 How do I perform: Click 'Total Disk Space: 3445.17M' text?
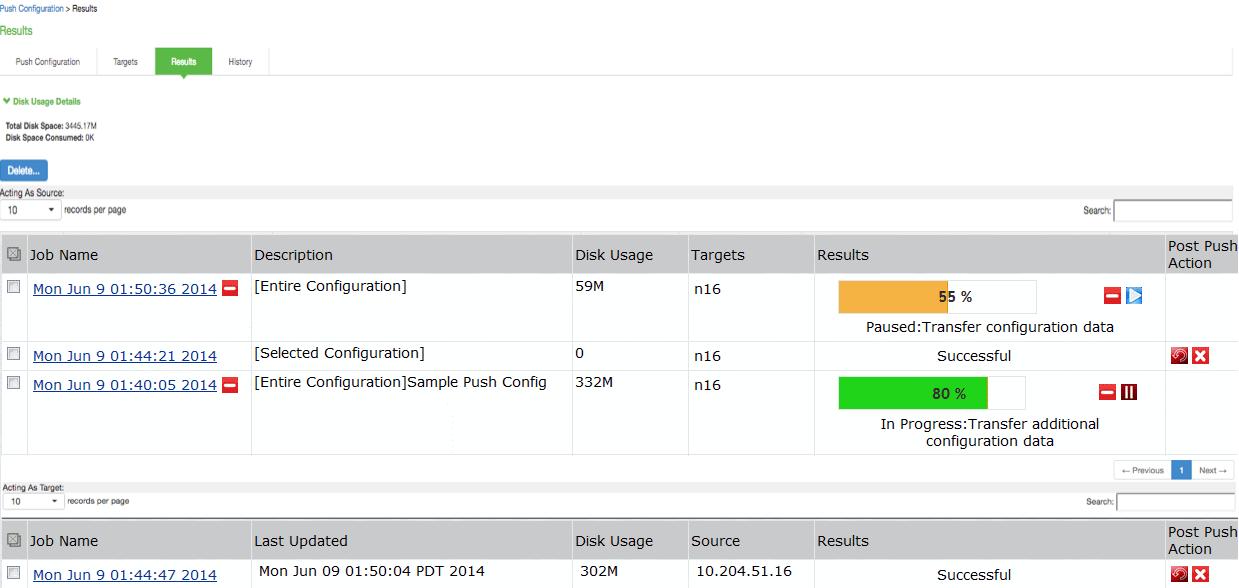(x=51, y=126)
